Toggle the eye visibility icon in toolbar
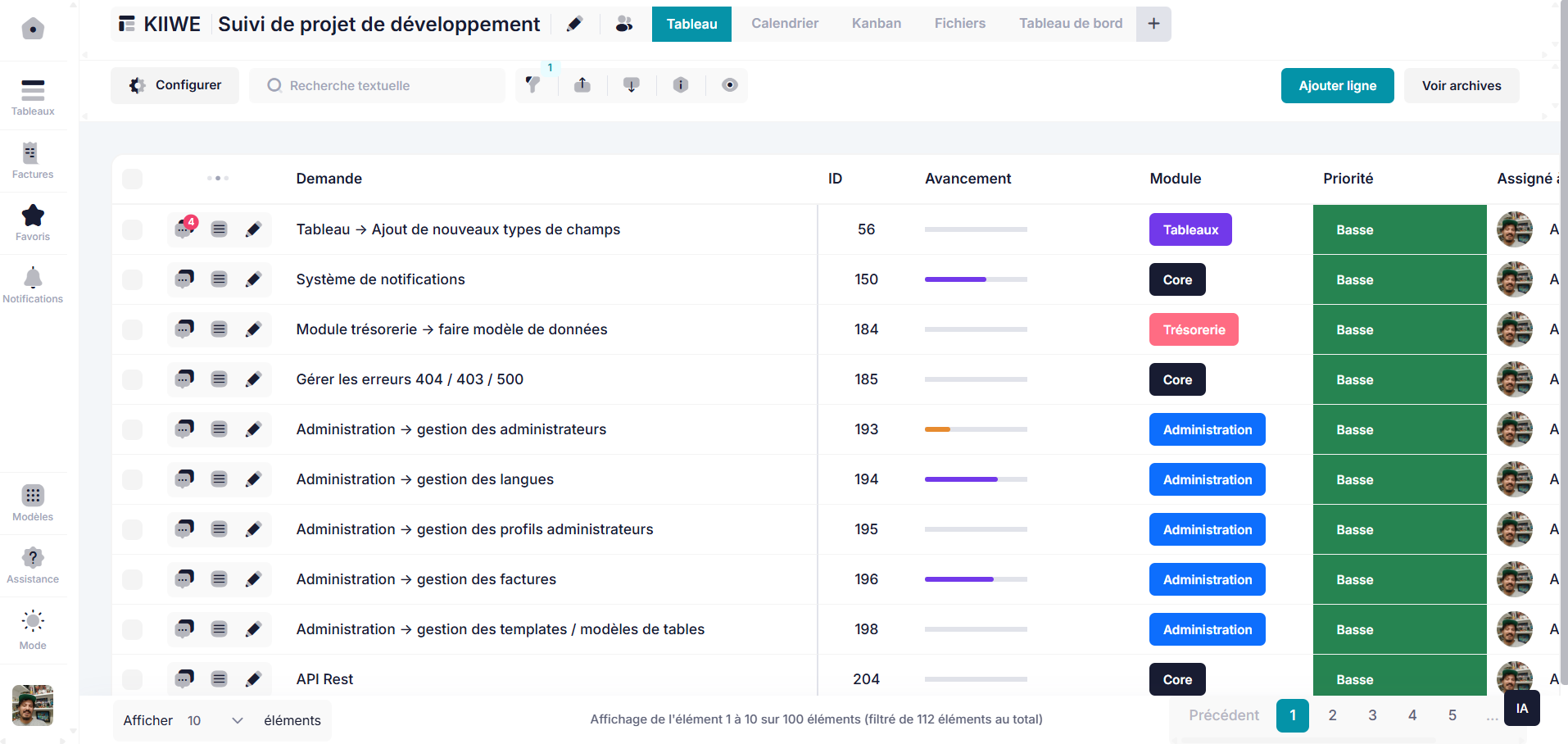Viewport: 1568px width, 744px height. click(x=730, y=85)
